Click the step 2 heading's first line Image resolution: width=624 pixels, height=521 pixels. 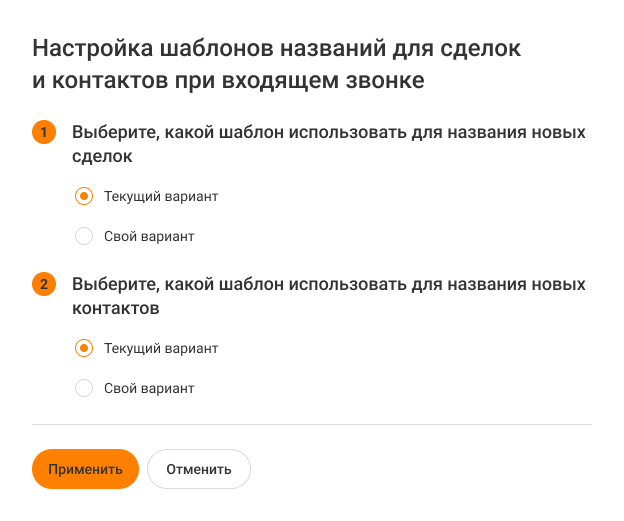328,284
